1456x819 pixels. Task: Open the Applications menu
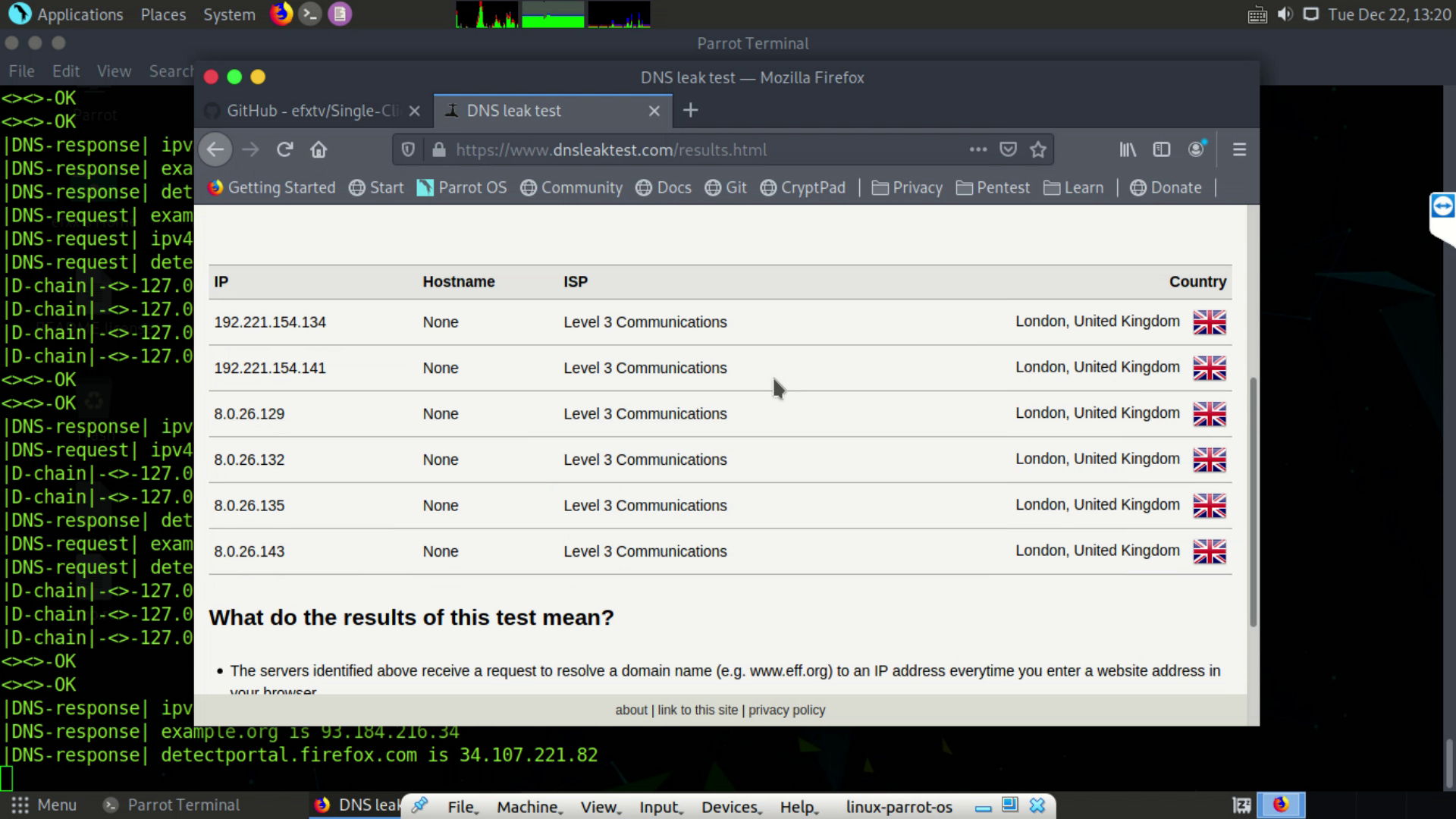click(67, 14)
